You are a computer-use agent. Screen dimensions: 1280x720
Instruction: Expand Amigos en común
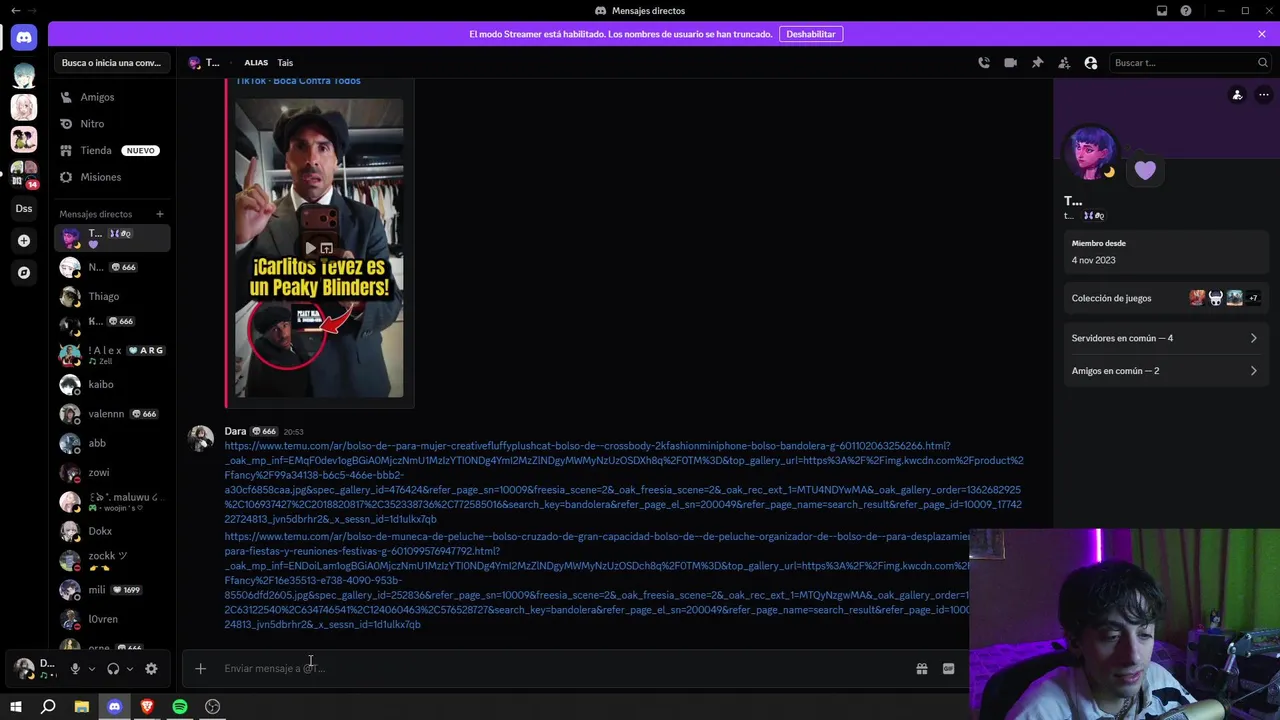tap(1166, 371)
